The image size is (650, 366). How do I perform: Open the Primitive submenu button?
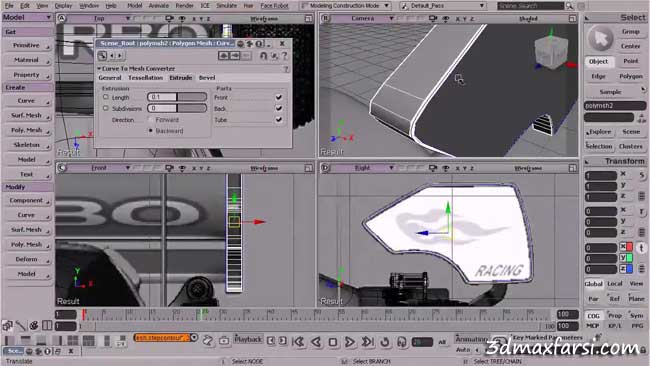tap(27, 45)
